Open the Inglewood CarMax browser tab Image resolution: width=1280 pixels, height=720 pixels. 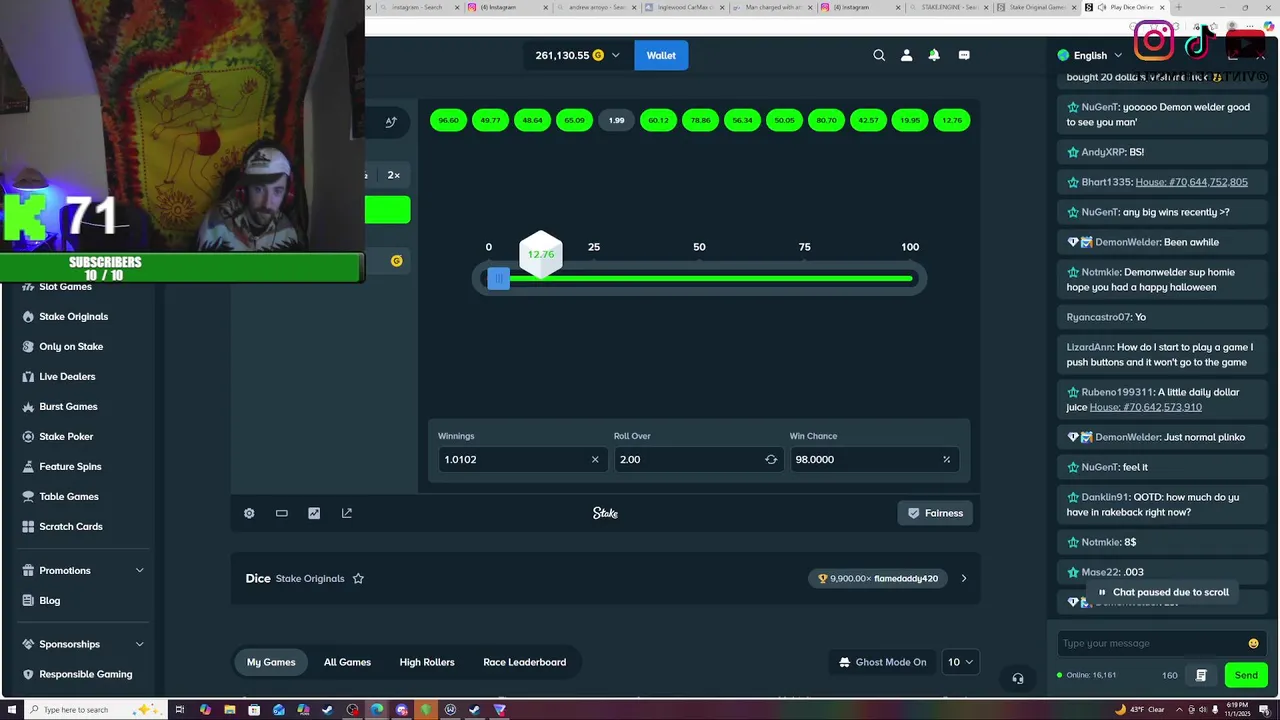pyautogui.click(x=683, y=7)
